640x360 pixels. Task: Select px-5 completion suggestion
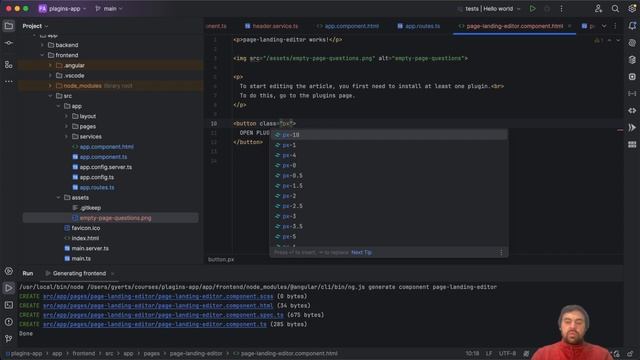(x=389, y=237)
